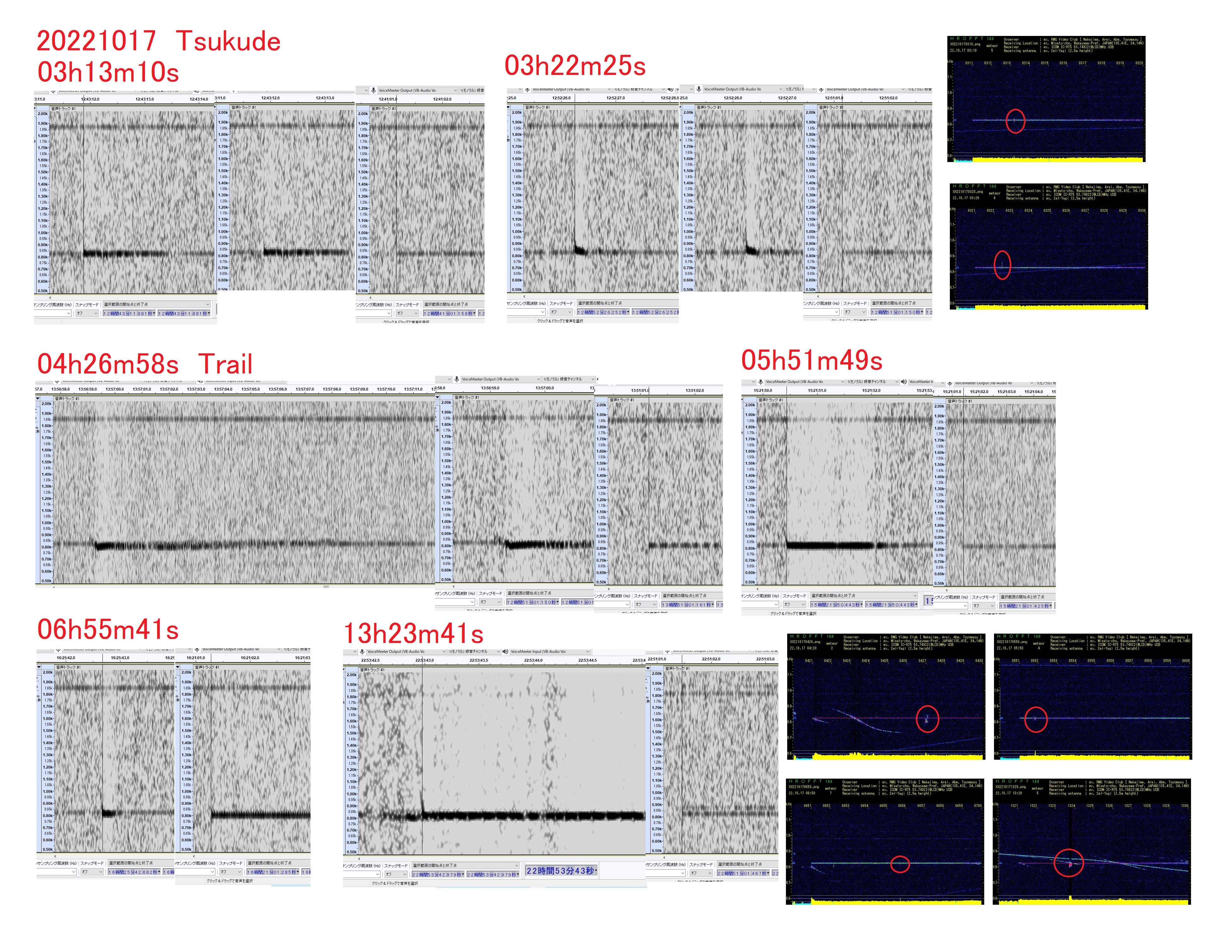This screenshot has width=1232, height=952.
Task: Click microphone icon above 12:41:01.0 timeline
Action: click(373, 90)
